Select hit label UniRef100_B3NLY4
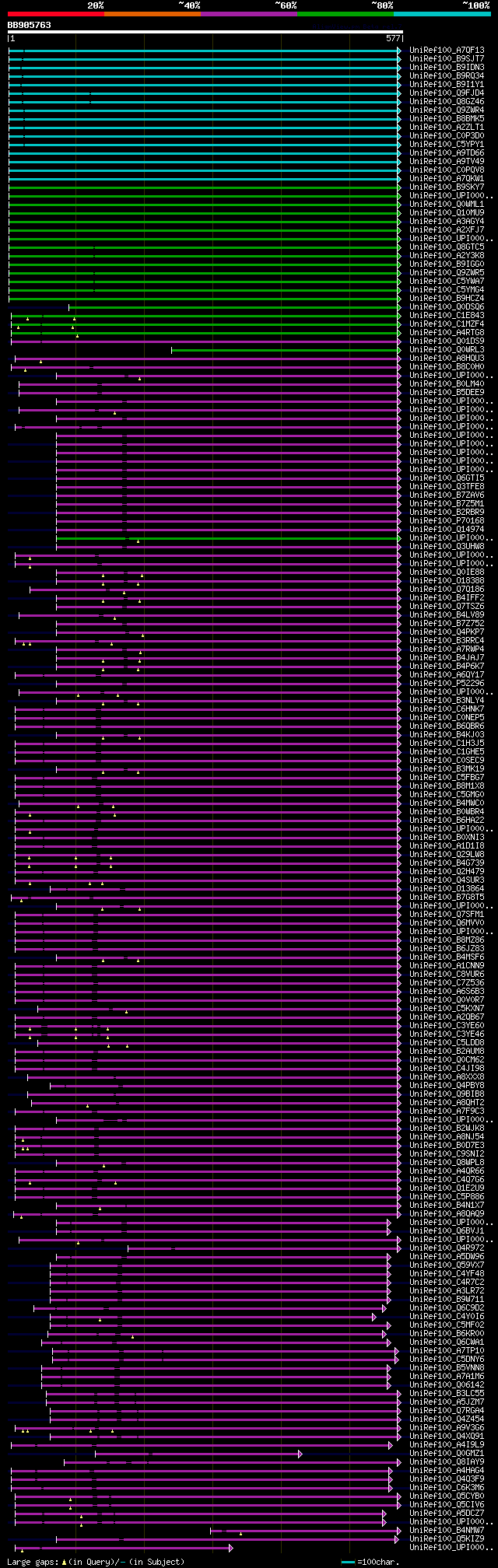The image size is (498, 1568). pos(447,701)
